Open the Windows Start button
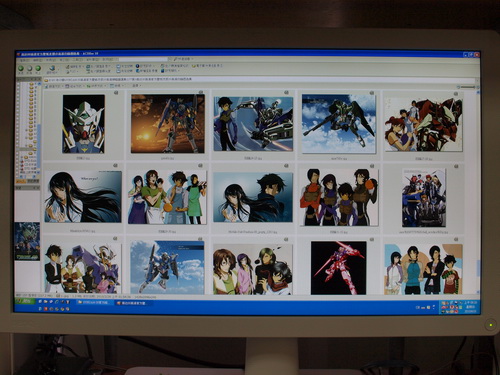This screenshot has height=375, width=500. (x=25, y=302)
